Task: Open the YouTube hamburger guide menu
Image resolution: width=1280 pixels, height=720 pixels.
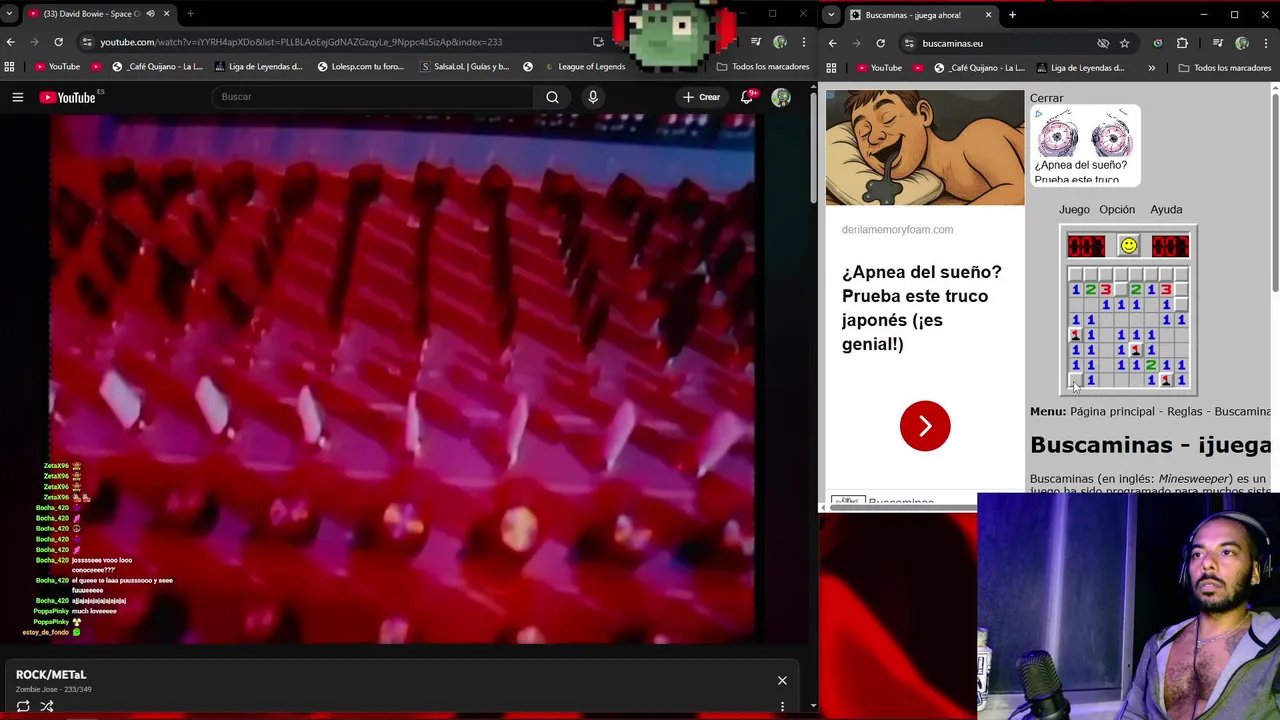Action: click(x=17, y=97)
